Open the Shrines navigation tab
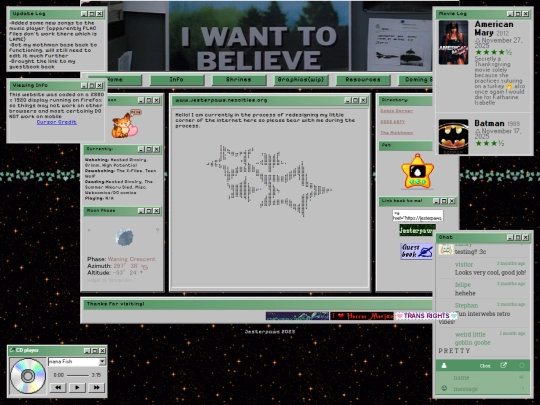The image size is (540, 405). (239, 80)
